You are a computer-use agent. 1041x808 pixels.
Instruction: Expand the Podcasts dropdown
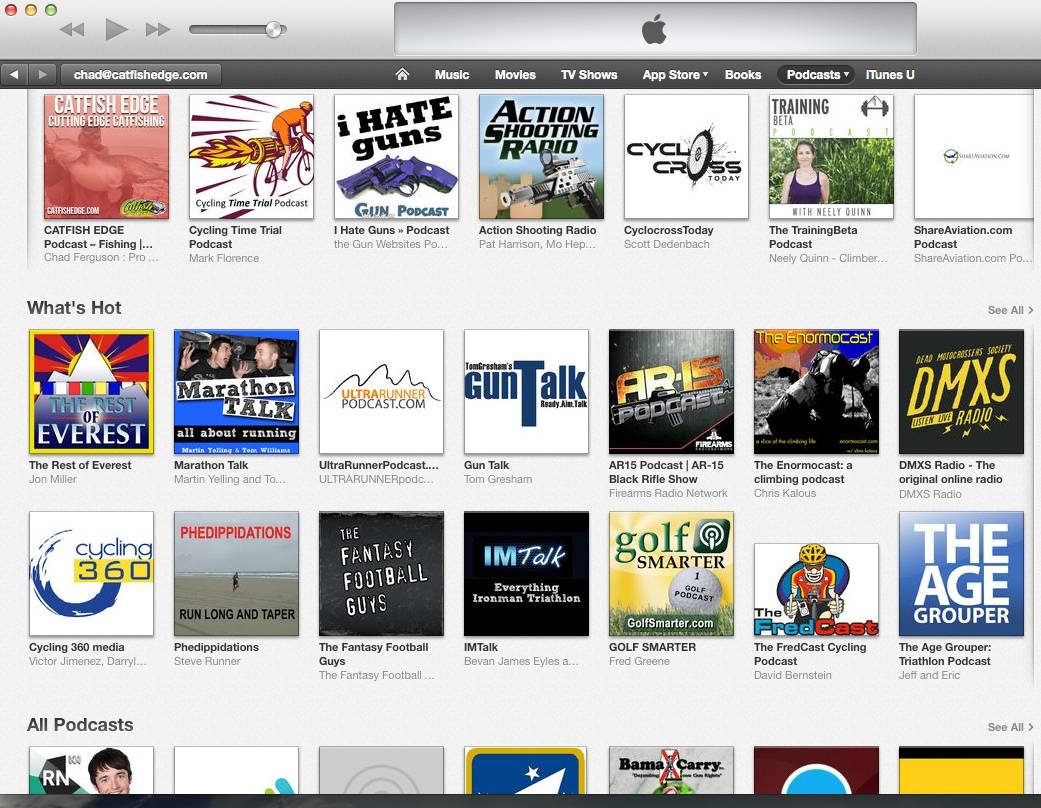tap(817, 75)
